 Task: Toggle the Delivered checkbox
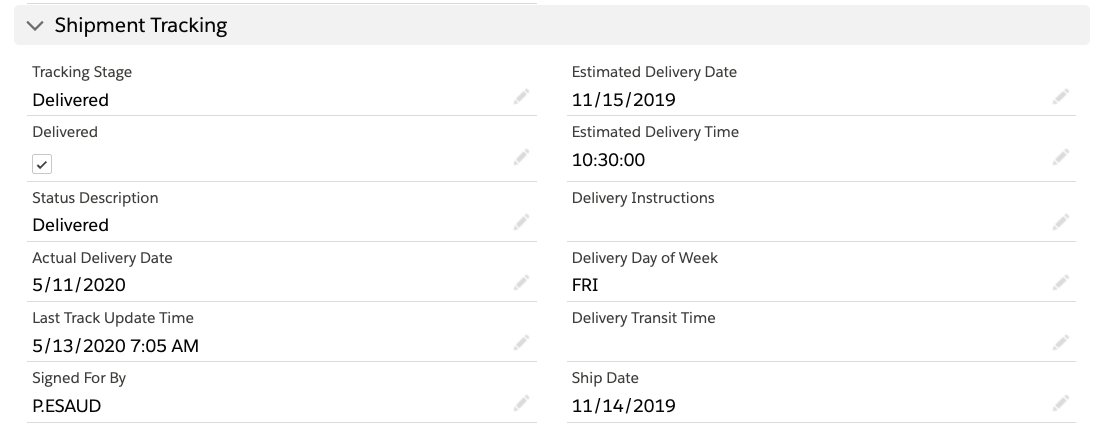point(42,164)
